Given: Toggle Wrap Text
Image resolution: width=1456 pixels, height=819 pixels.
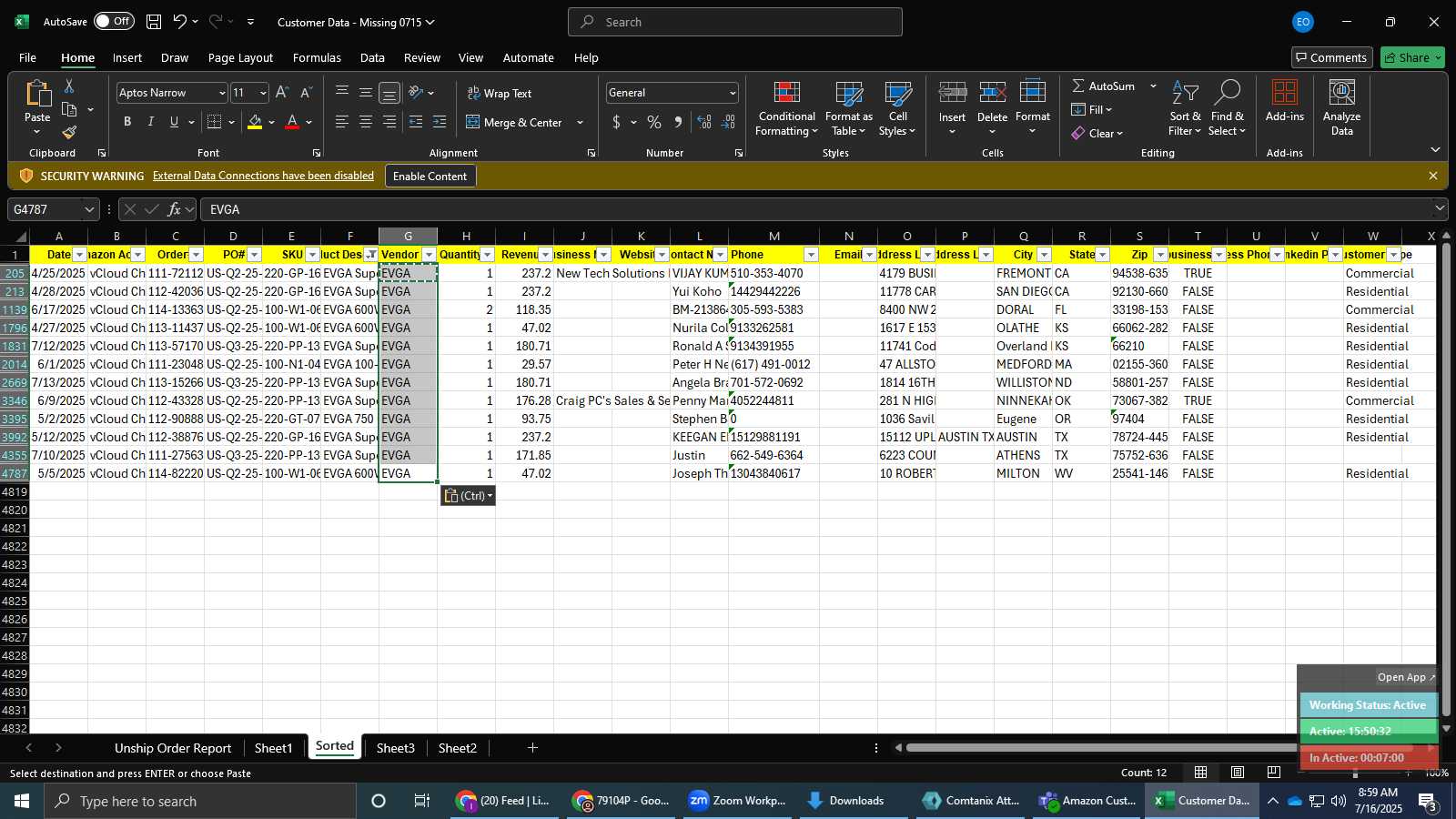Looking at the screenshot, I should pos(500,93).
